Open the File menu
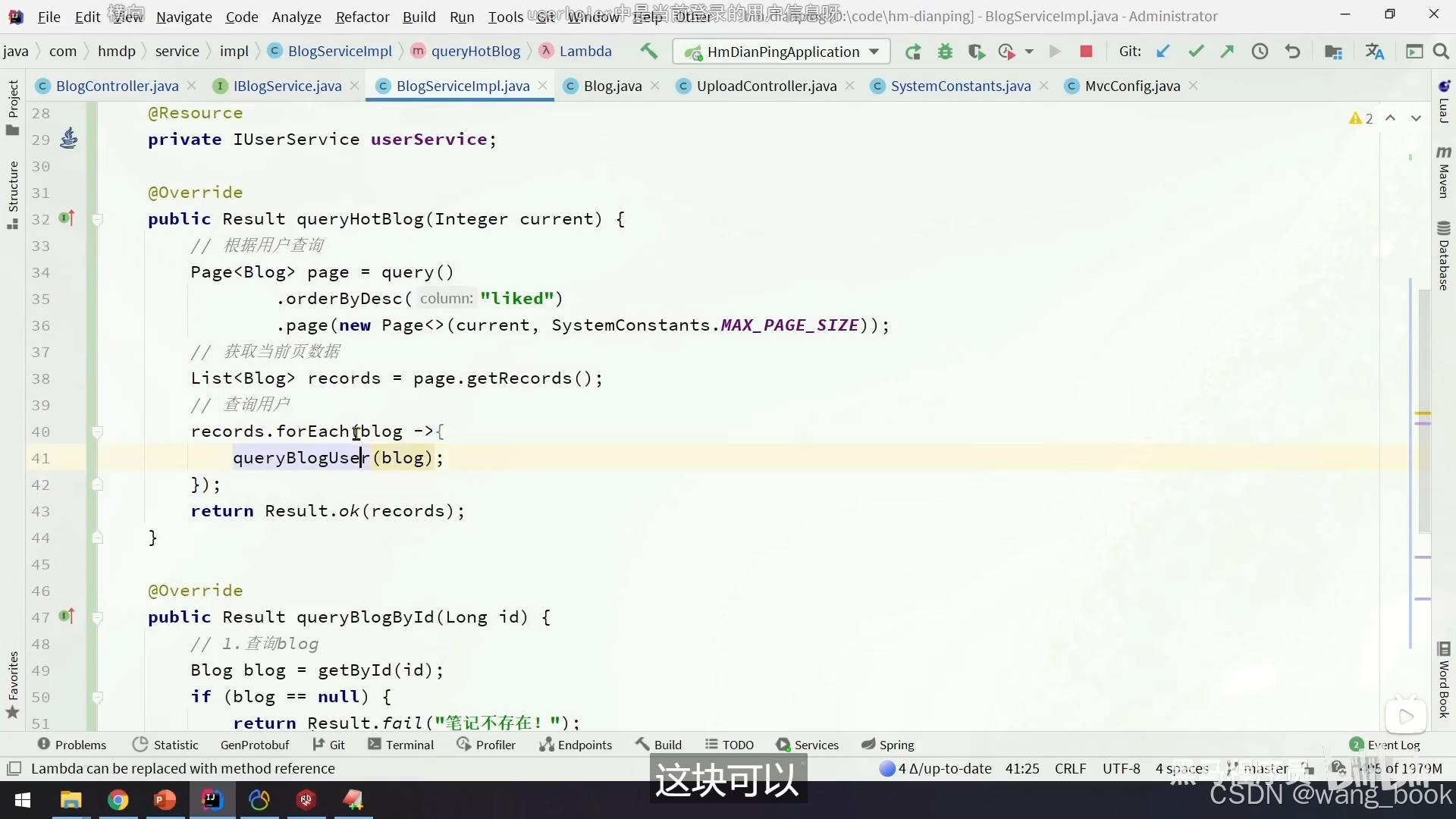 [x=49, y=17]
